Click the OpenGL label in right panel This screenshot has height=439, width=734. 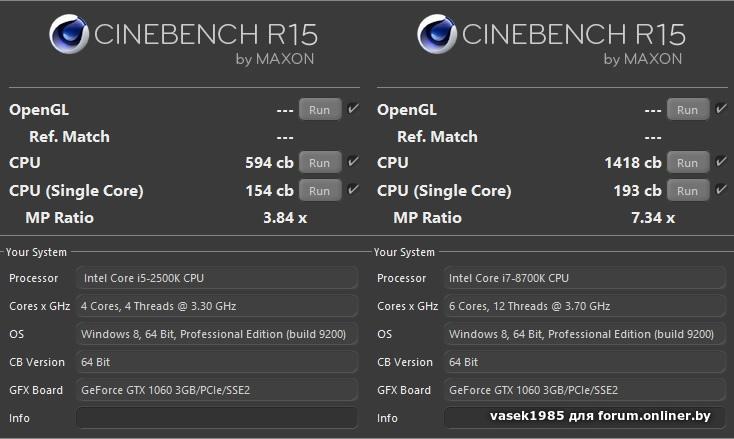pos(407,110)
